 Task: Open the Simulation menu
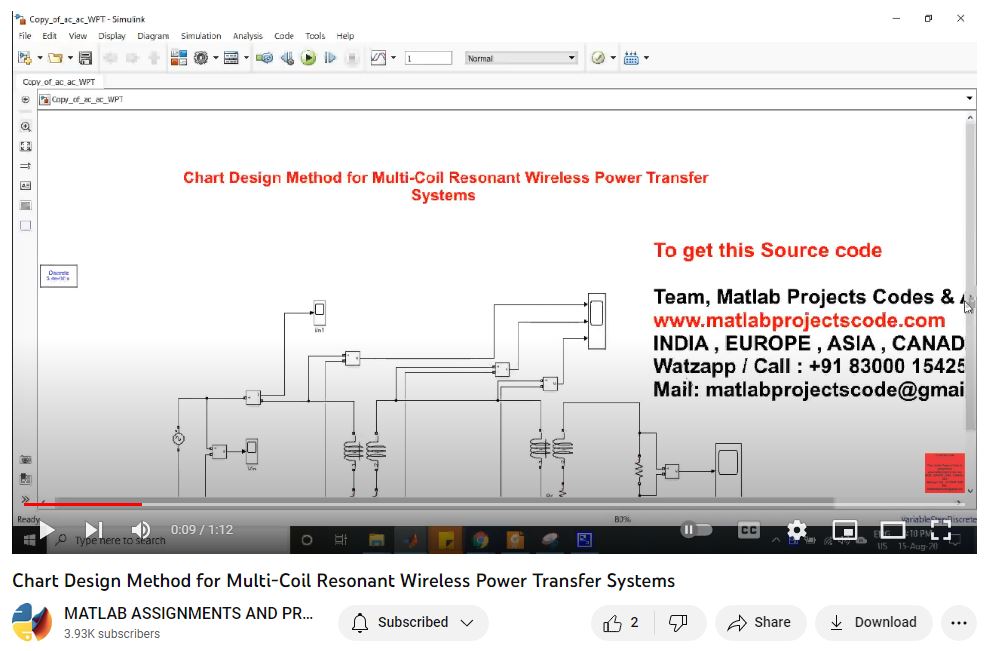pyautogui.click(x=201, y=36)
